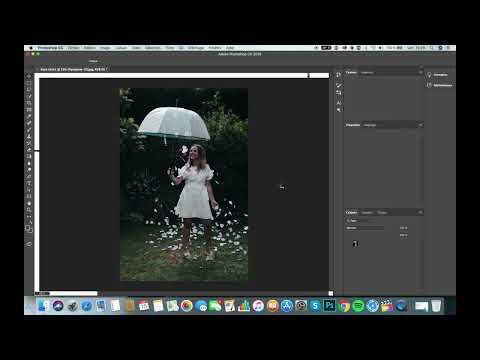This screenshot has height=360, width=480.
Task: Select the Quick Selection tool
Action: click(x=29, y=96)
